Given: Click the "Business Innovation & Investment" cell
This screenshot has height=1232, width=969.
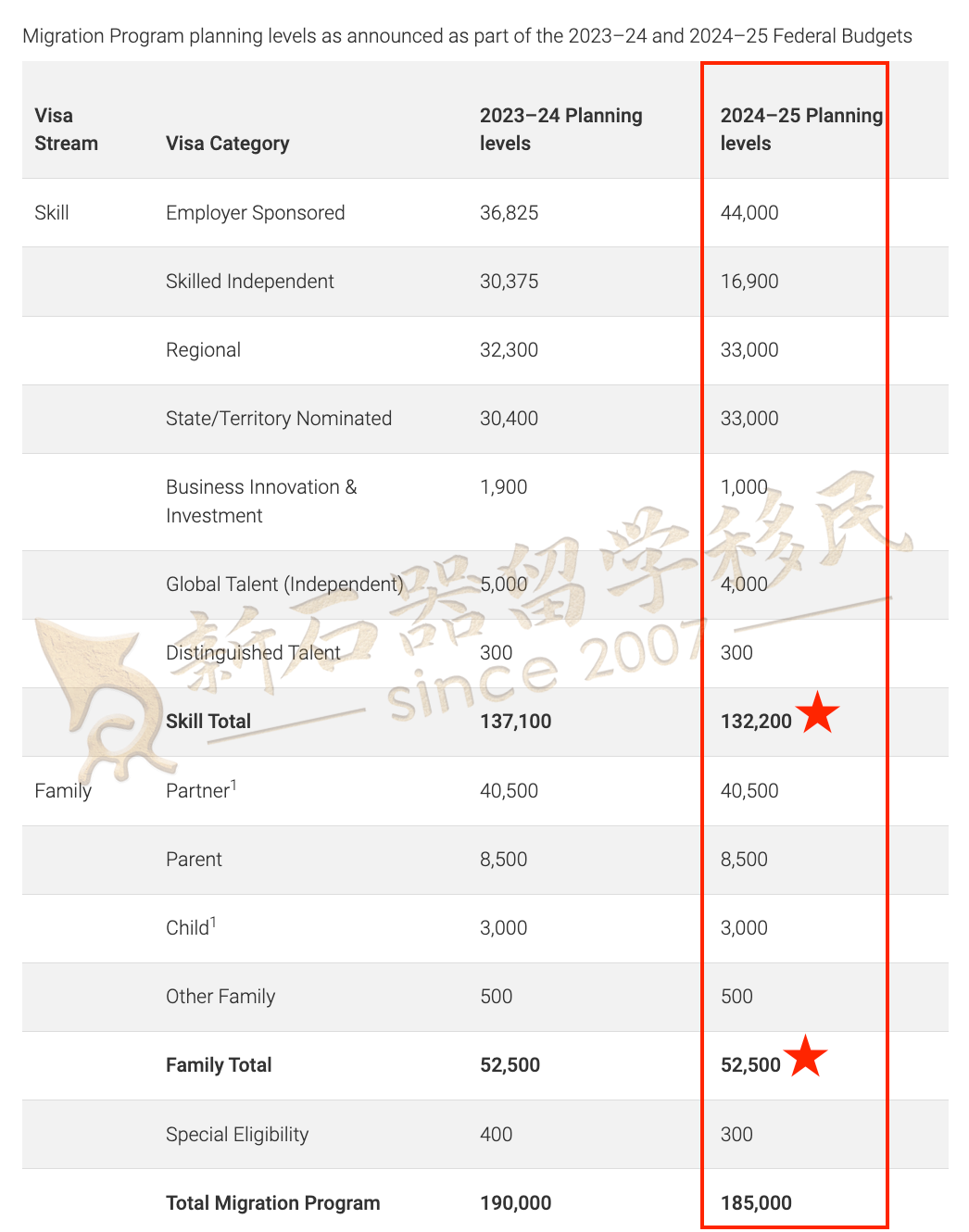Looking at the screenshot, I should coord(260,500).
